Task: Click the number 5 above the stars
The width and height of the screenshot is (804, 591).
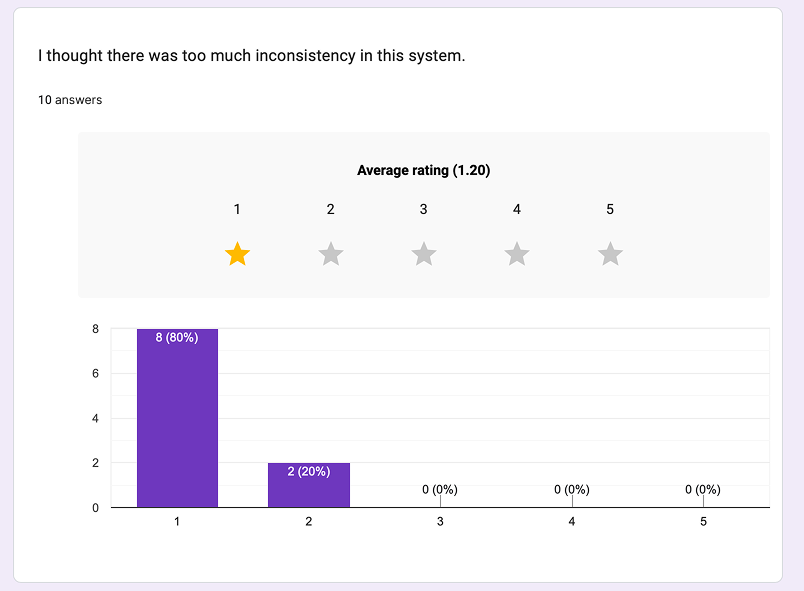Action: (610, 209)
